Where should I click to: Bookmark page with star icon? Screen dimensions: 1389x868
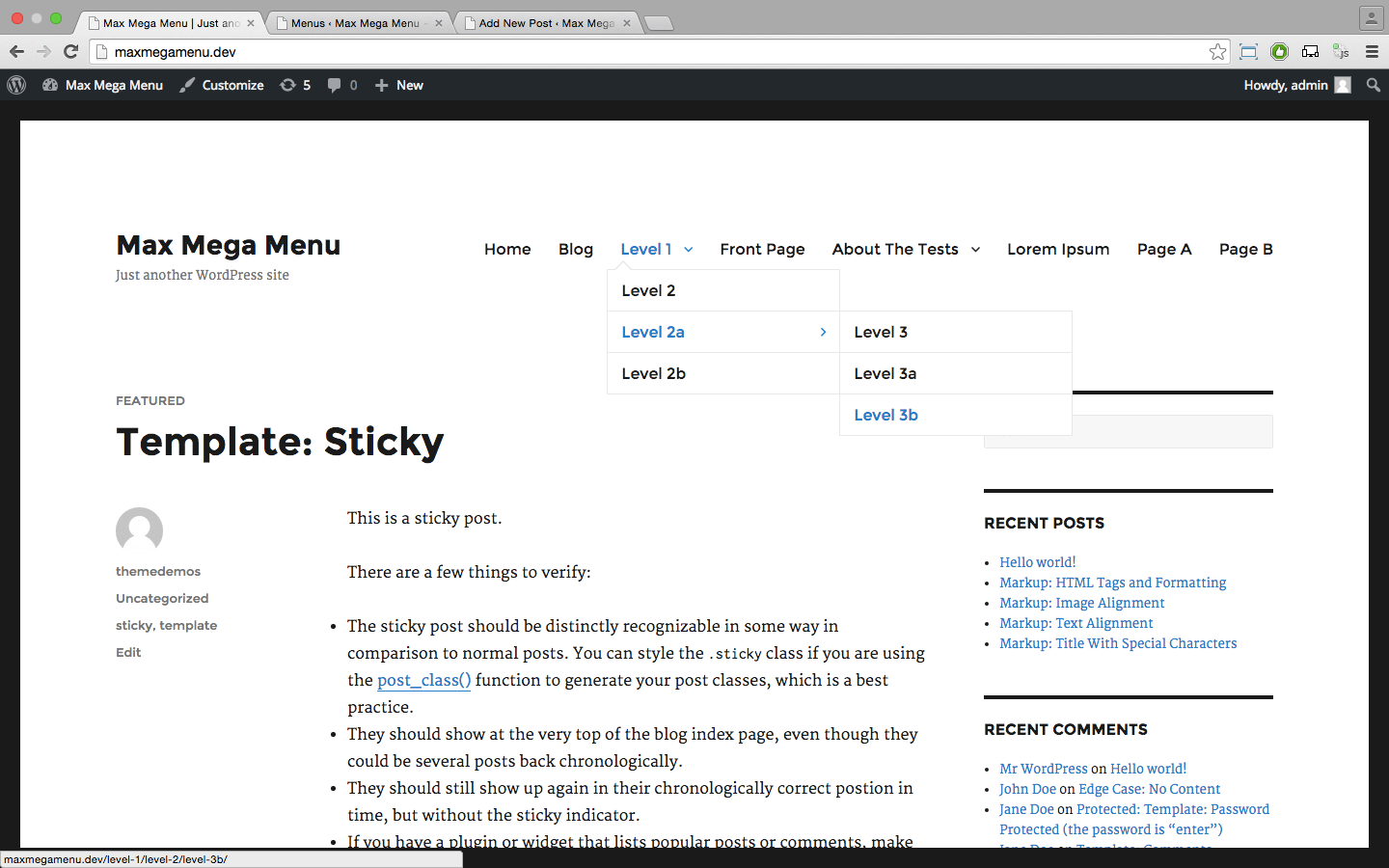1218,52
